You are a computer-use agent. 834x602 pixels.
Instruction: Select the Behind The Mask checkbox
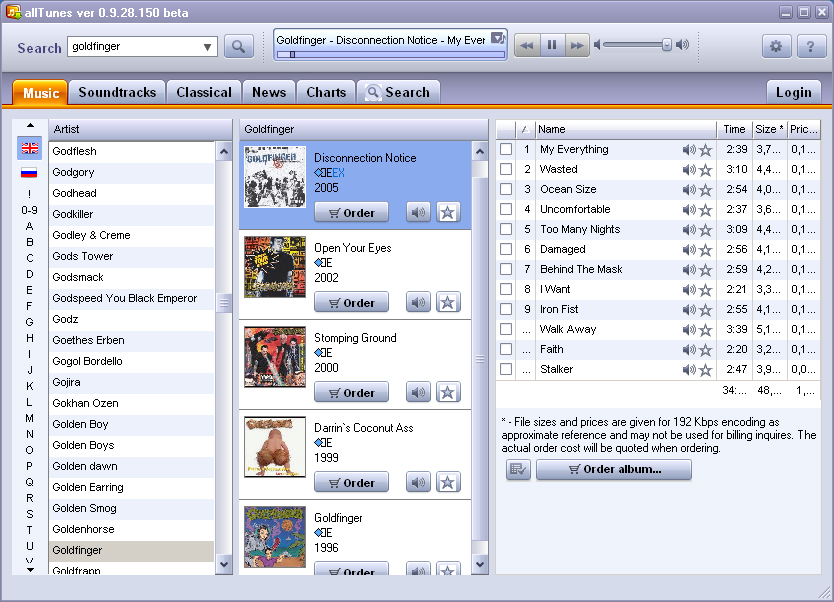506,269
